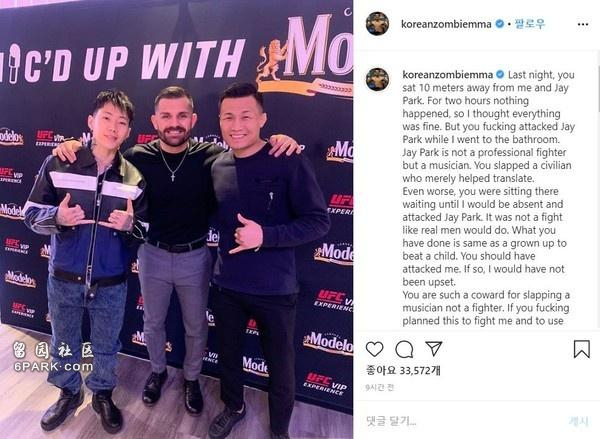Open the header koreanzombiemma profile avatar
Image resolution: width=600 pixels, height=439 pixels.
tap(377, 24)
